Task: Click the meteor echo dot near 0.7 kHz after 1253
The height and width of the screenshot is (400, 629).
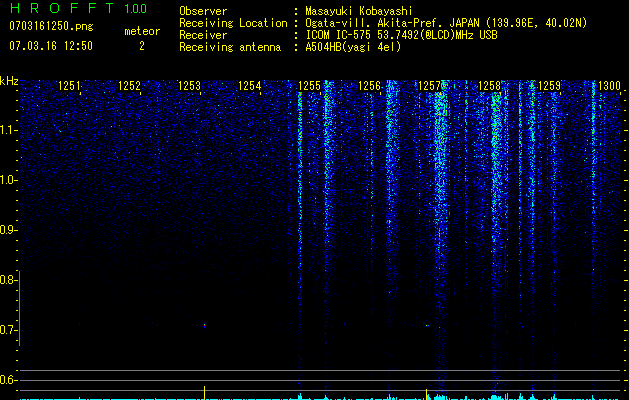Action: [205, 325]
